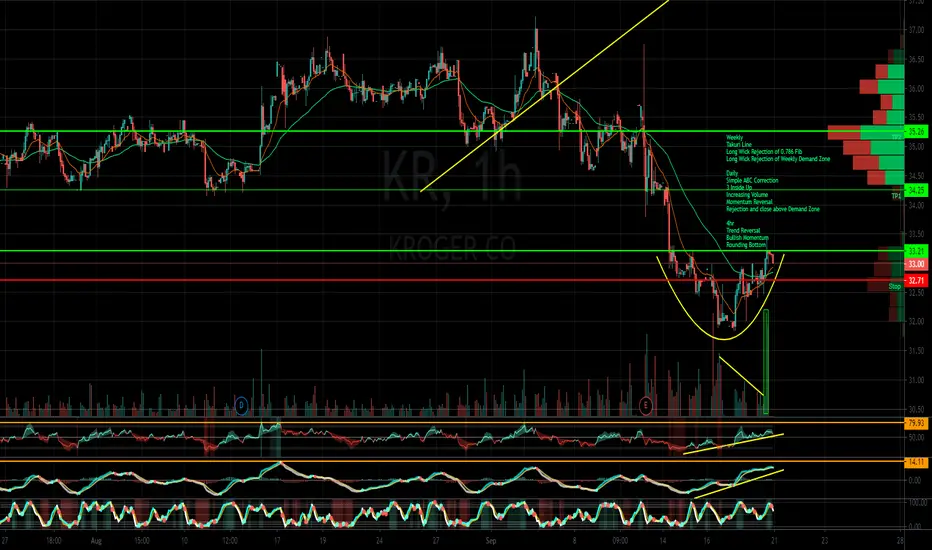
Task: Click the 'Sep' label on time axis
Action: point(490,541)
